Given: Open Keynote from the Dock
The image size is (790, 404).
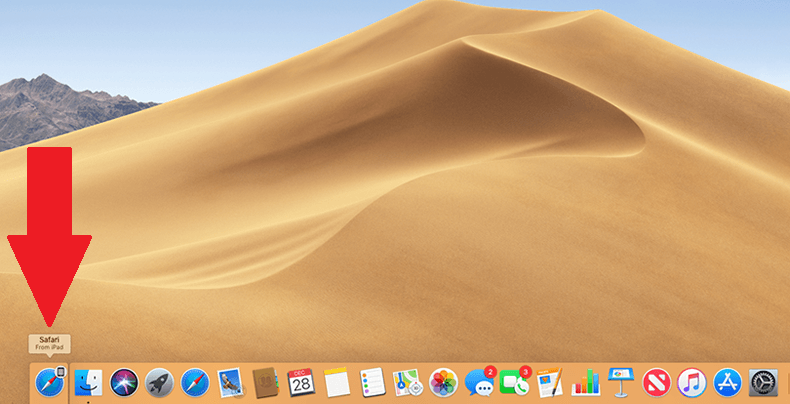Looking at the screenshot, I should pos(621,383).
